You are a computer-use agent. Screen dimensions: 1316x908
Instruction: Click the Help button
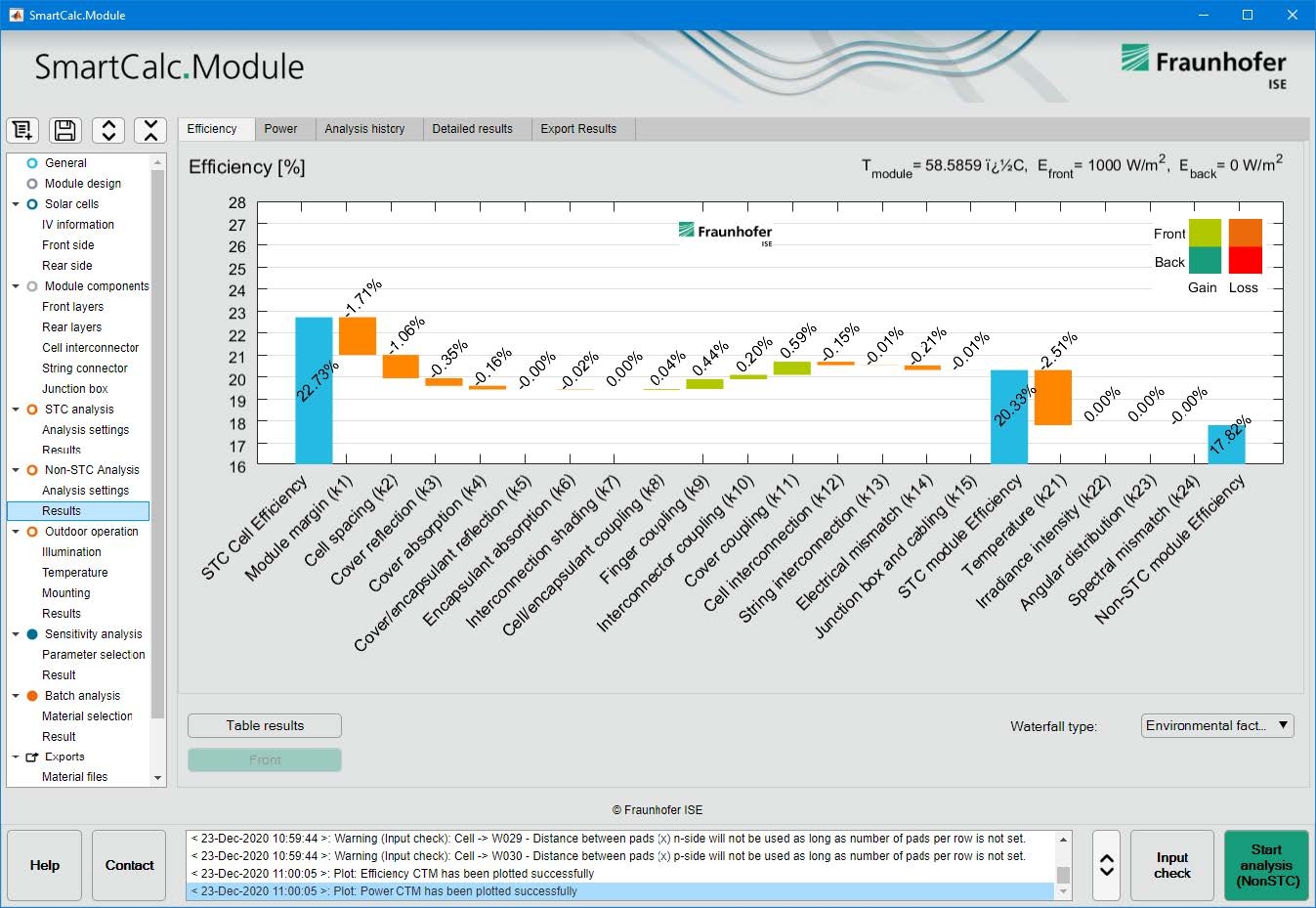(x=45, y=865)
